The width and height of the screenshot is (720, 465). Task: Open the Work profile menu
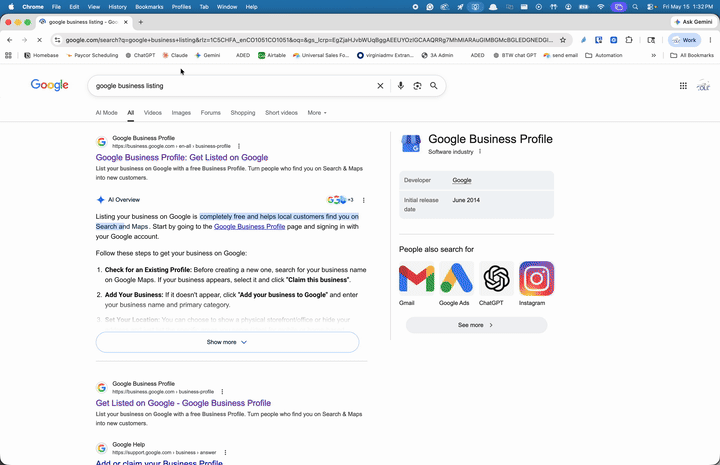[684, 40]
